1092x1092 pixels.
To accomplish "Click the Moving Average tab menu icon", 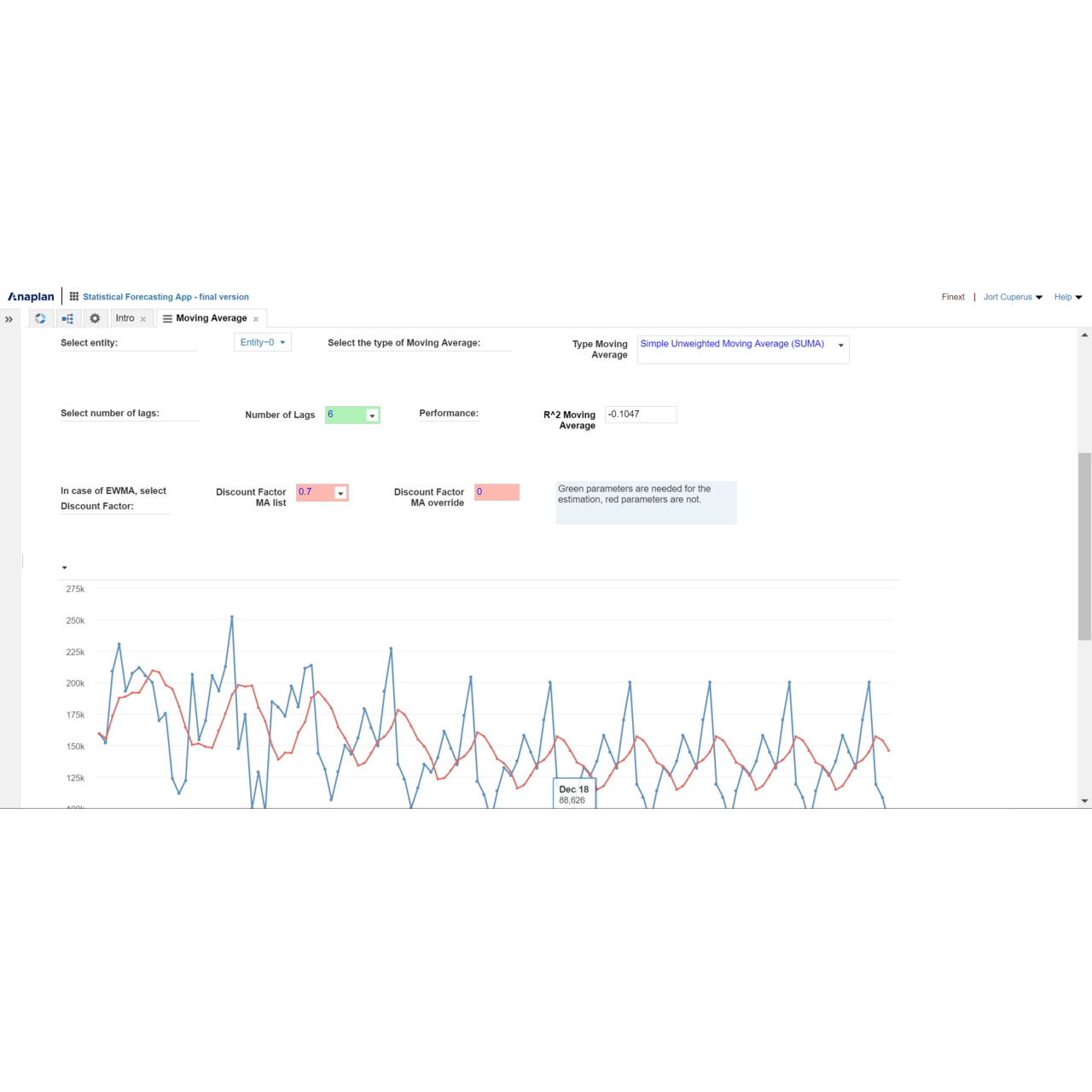I will 167,319.
